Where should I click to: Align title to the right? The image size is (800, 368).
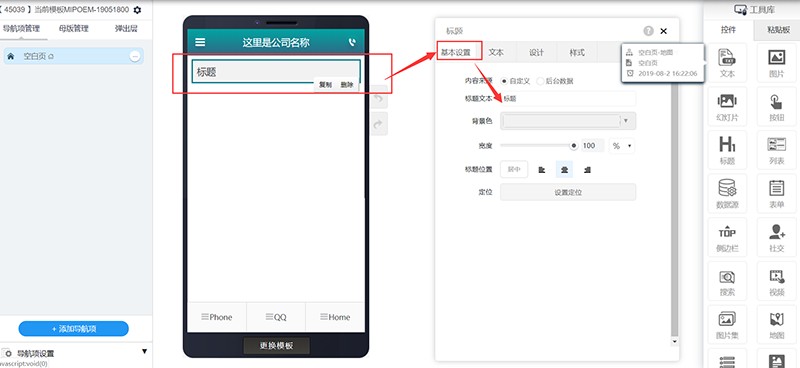coord(587,170)
